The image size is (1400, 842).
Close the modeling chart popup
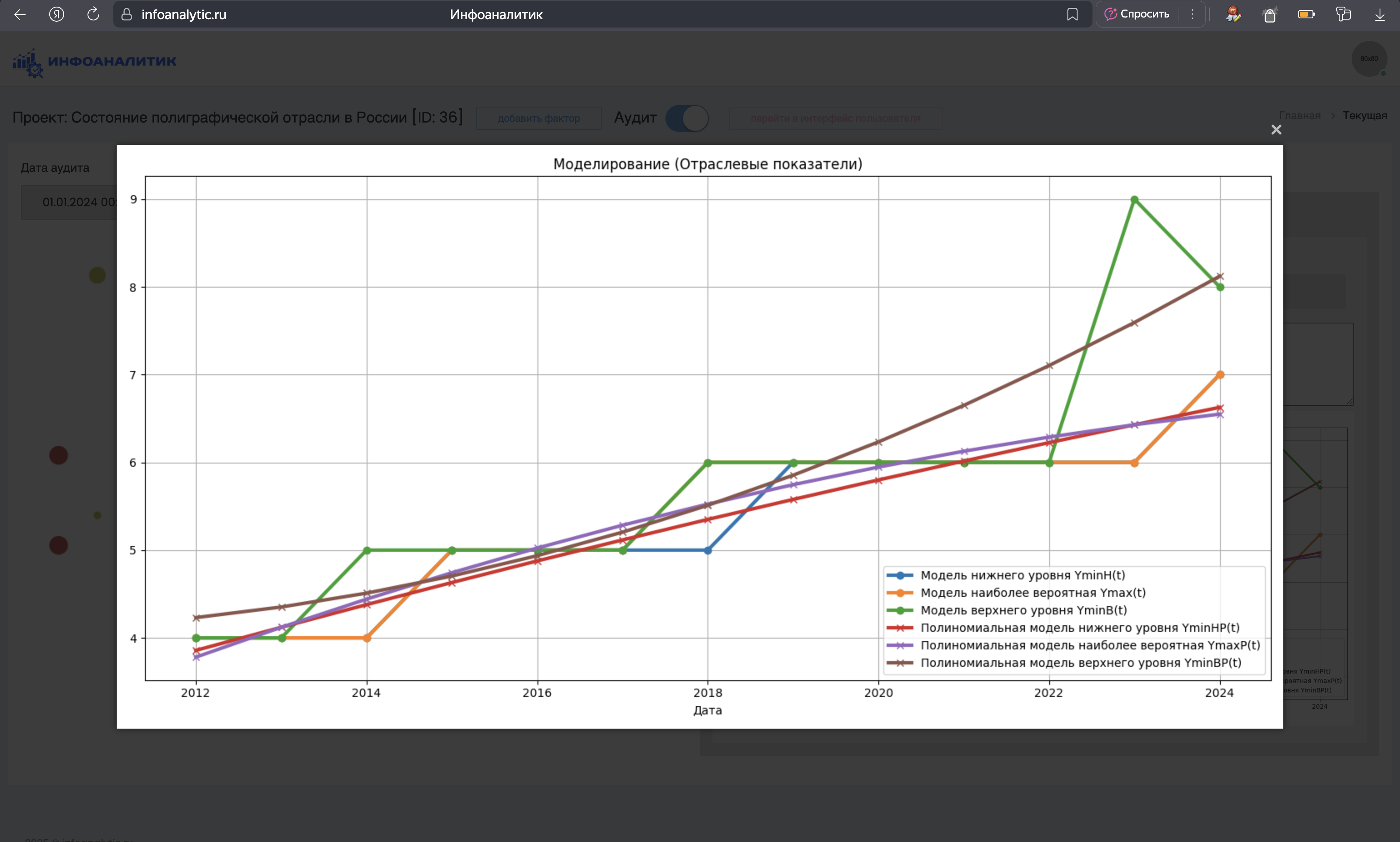pyautogui.click(x=1276, y=130)
